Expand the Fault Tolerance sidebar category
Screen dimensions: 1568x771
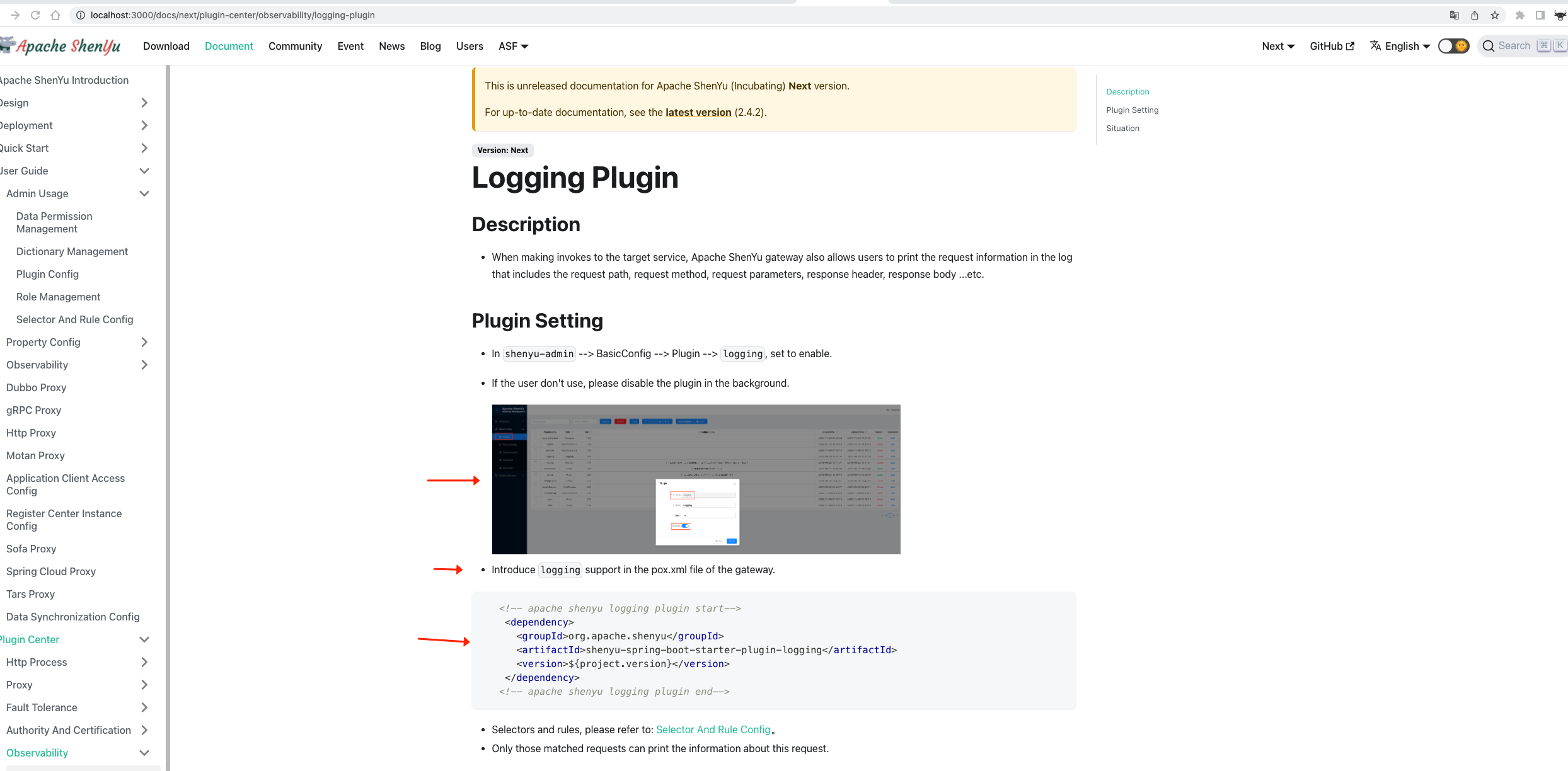pos(144,707)
